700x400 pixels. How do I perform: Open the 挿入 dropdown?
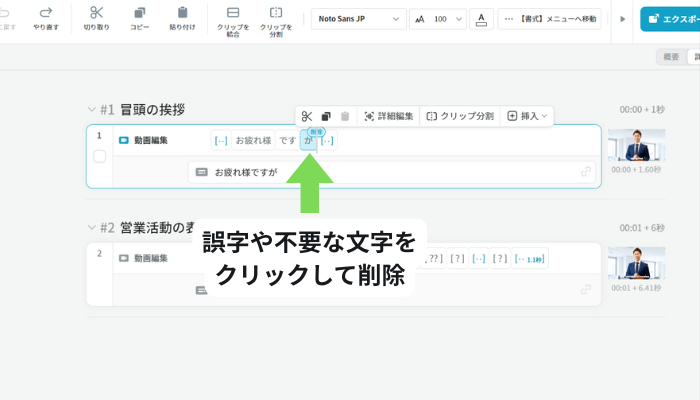point(527,116)
